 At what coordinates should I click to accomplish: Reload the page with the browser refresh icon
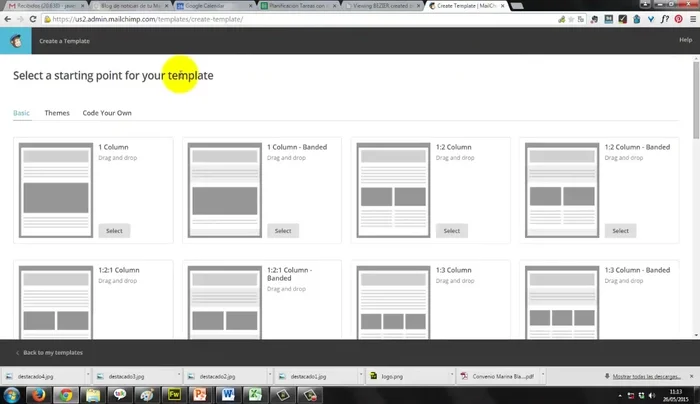tap(33, 18)
